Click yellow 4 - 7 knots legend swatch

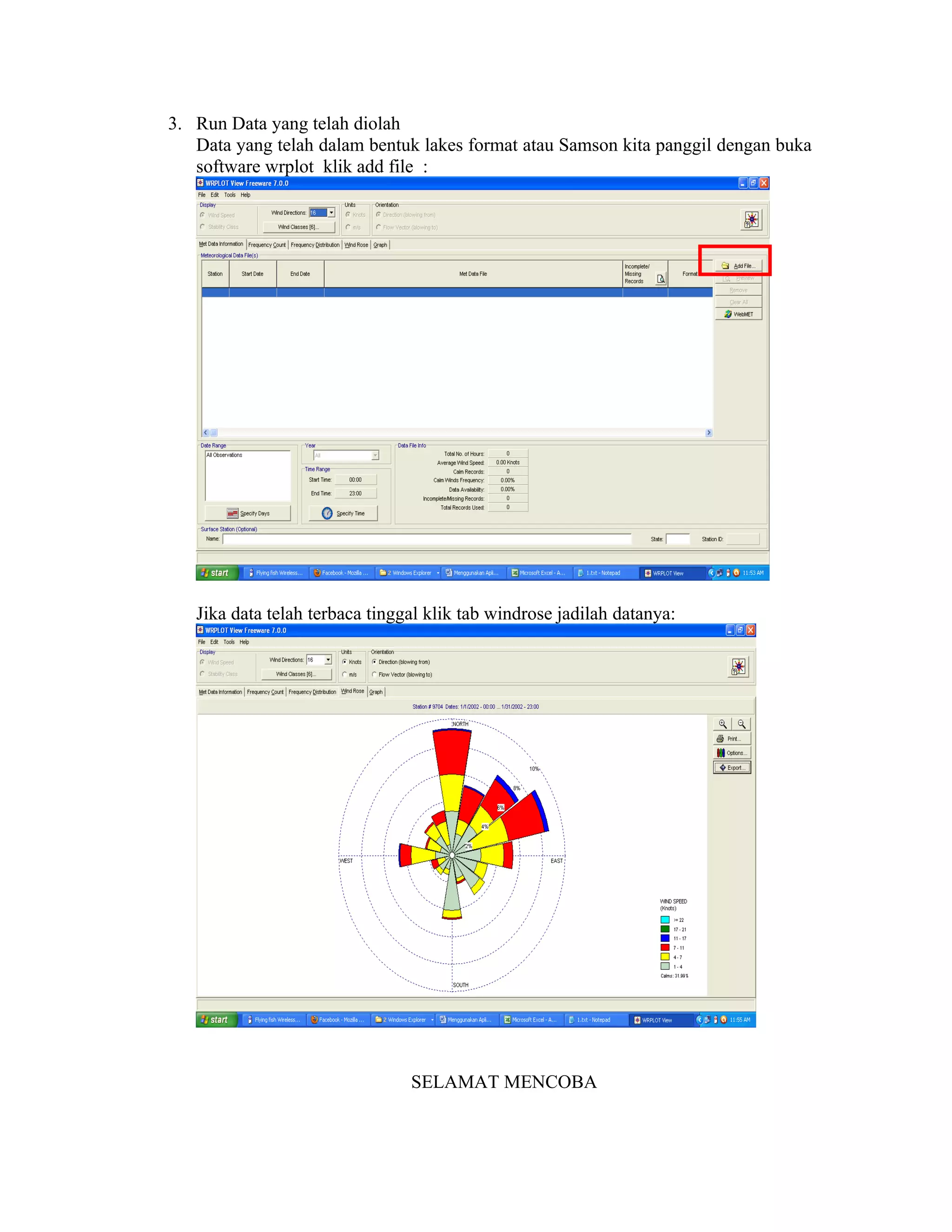[x=665, y=957]
